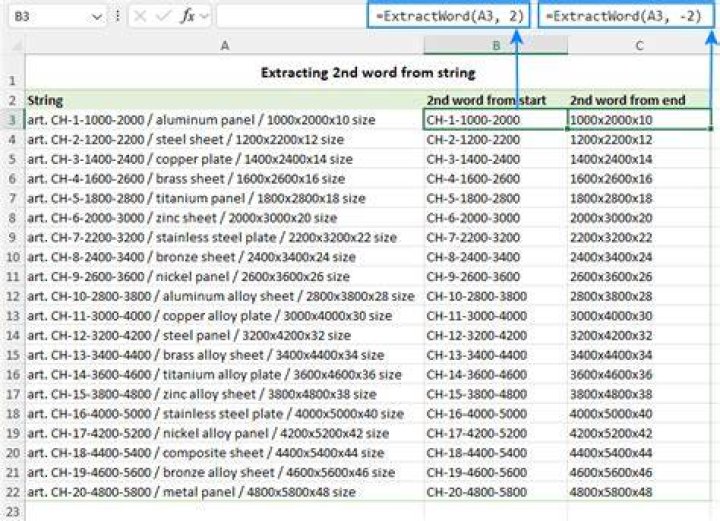Select cell C3 '1000x2000x10'

[x=639, y=120]
